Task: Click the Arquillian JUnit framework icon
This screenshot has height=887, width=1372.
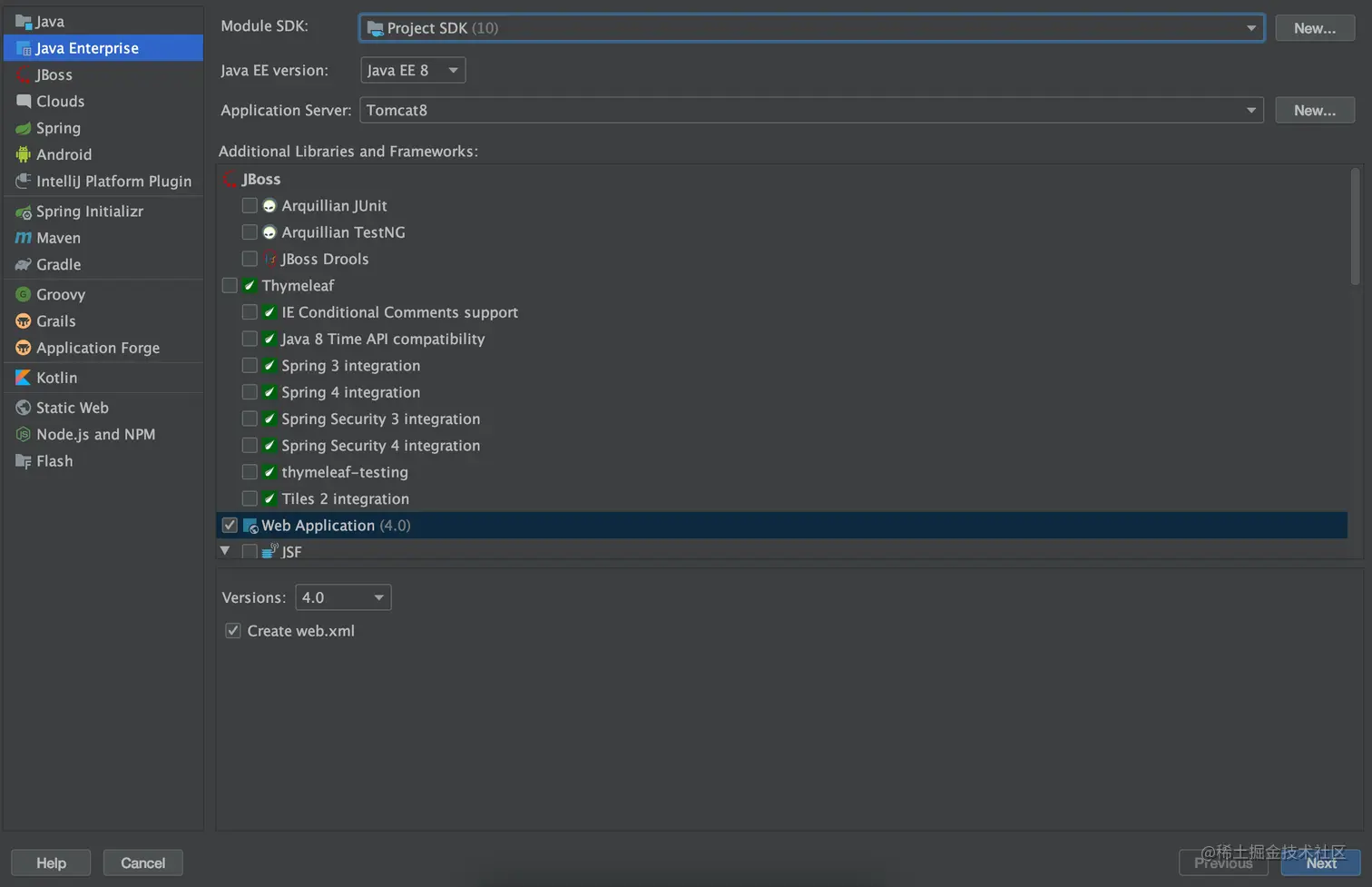Action: (269, 206)
